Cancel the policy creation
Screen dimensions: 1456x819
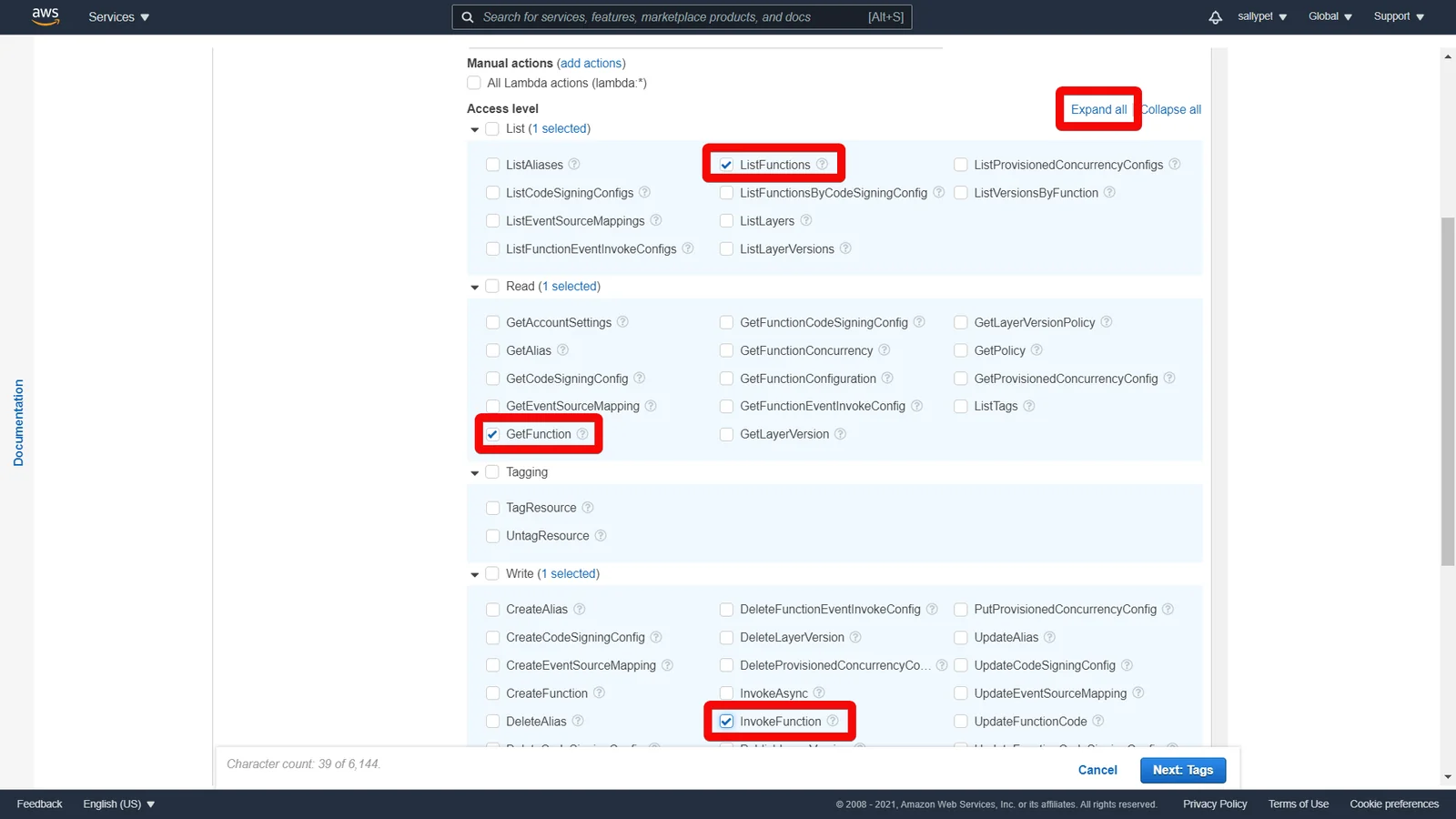[x=1097, y=770]
